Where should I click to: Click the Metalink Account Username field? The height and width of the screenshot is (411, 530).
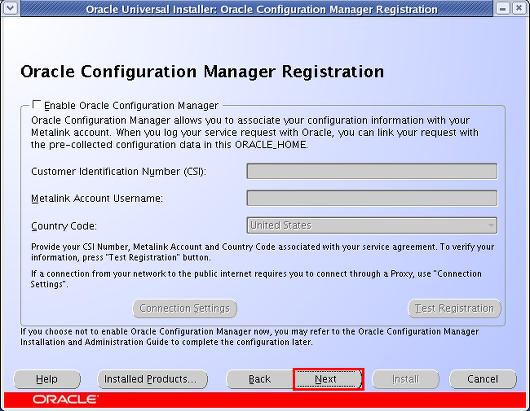[x=372, y=198]
